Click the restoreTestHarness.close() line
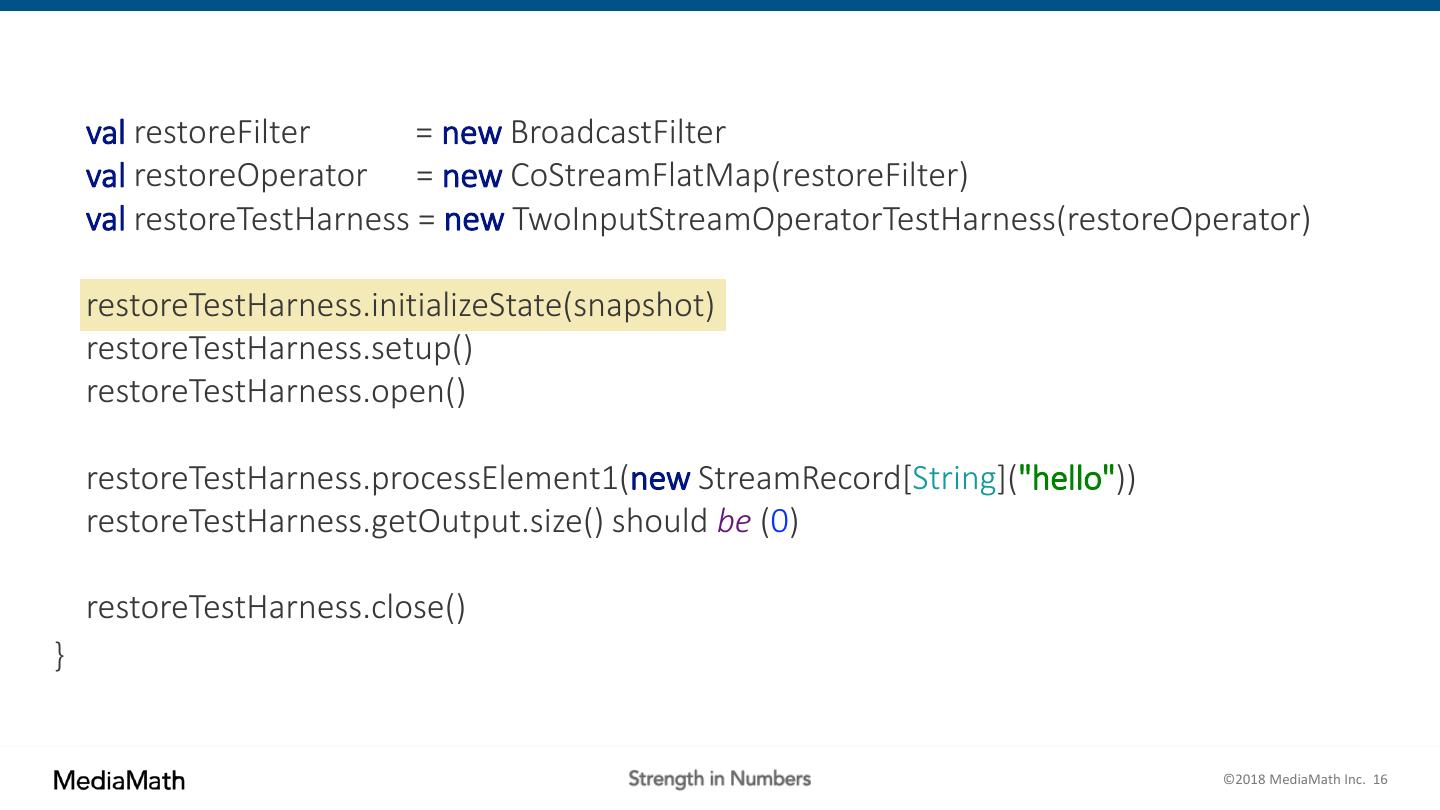This screenshot has width=1440, height=810. tap(276, 607)
